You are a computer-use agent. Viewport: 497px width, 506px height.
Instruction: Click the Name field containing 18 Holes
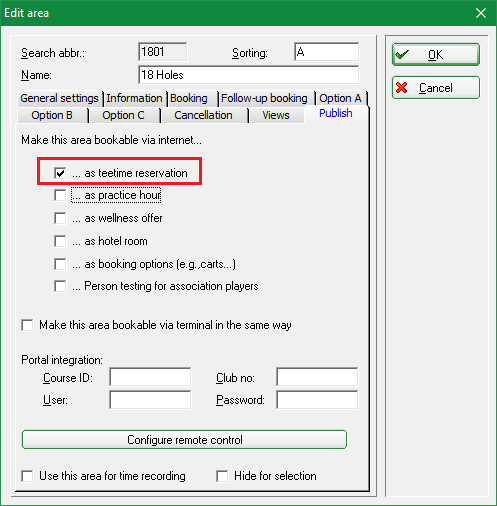coord(249,75)
